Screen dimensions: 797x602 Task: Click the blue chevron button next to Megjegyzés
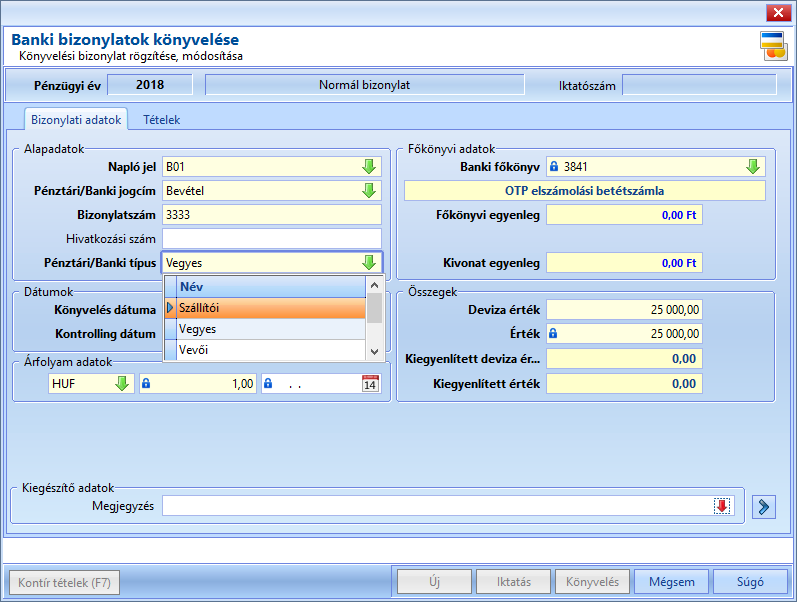tap(763, 506)
